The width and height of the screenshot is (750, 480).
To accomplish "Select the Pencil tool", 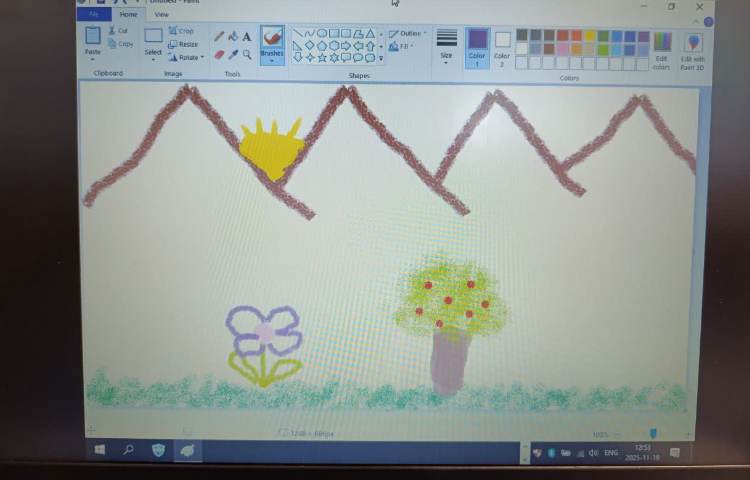I will (219, 37).
